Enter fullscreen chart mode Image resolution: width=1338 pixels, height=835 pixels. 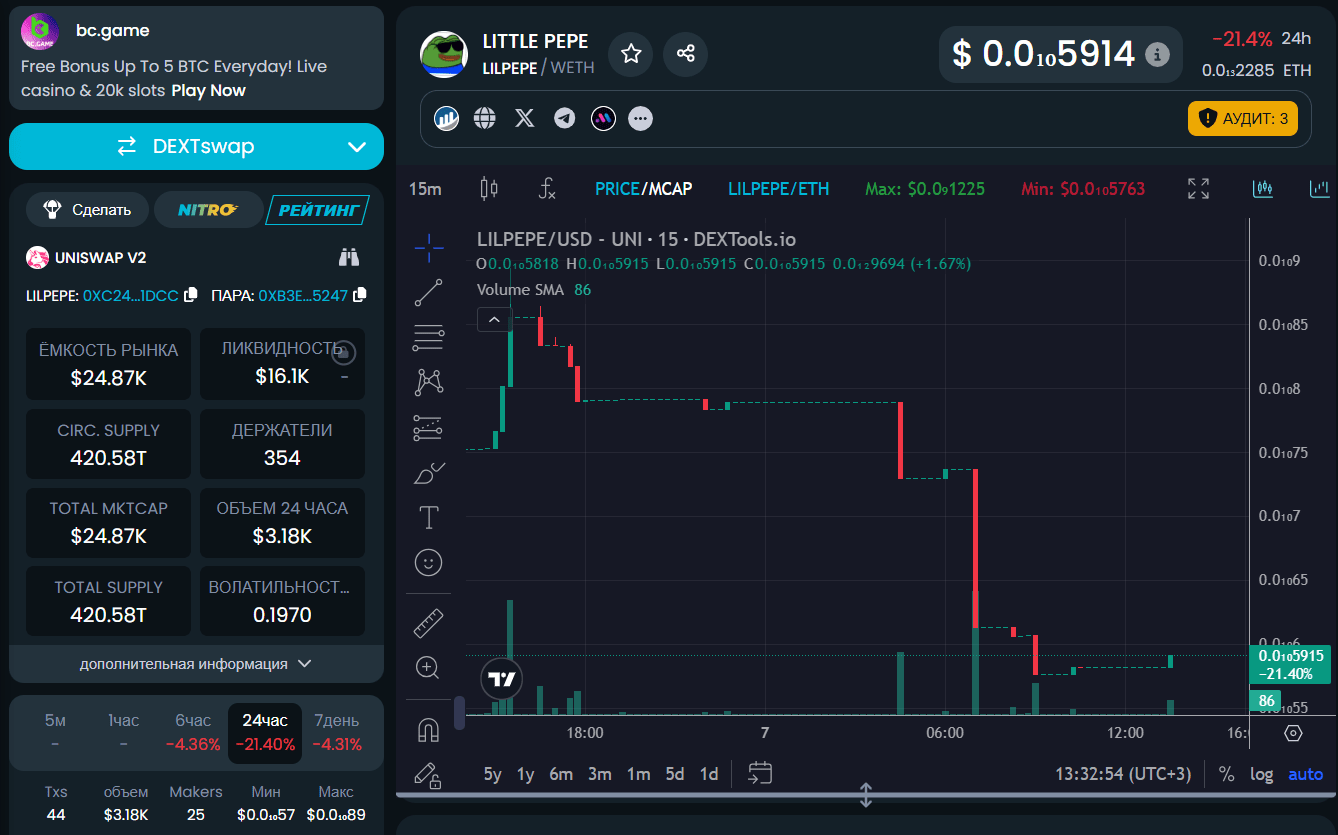[1198, 188]
